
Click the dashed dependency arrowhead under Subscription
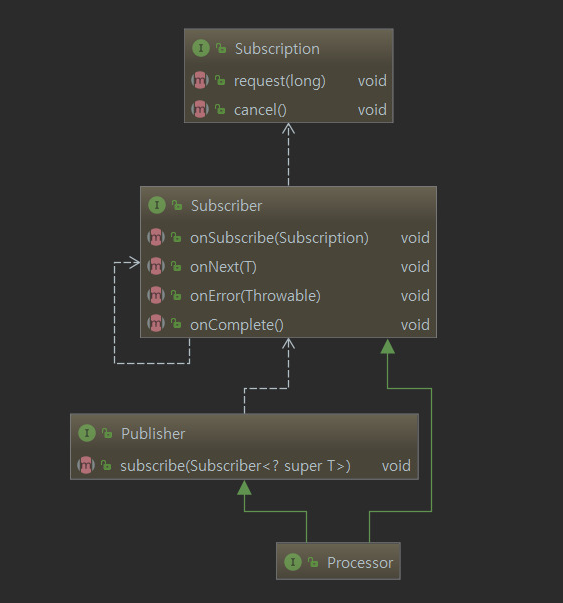click(288, 129)
